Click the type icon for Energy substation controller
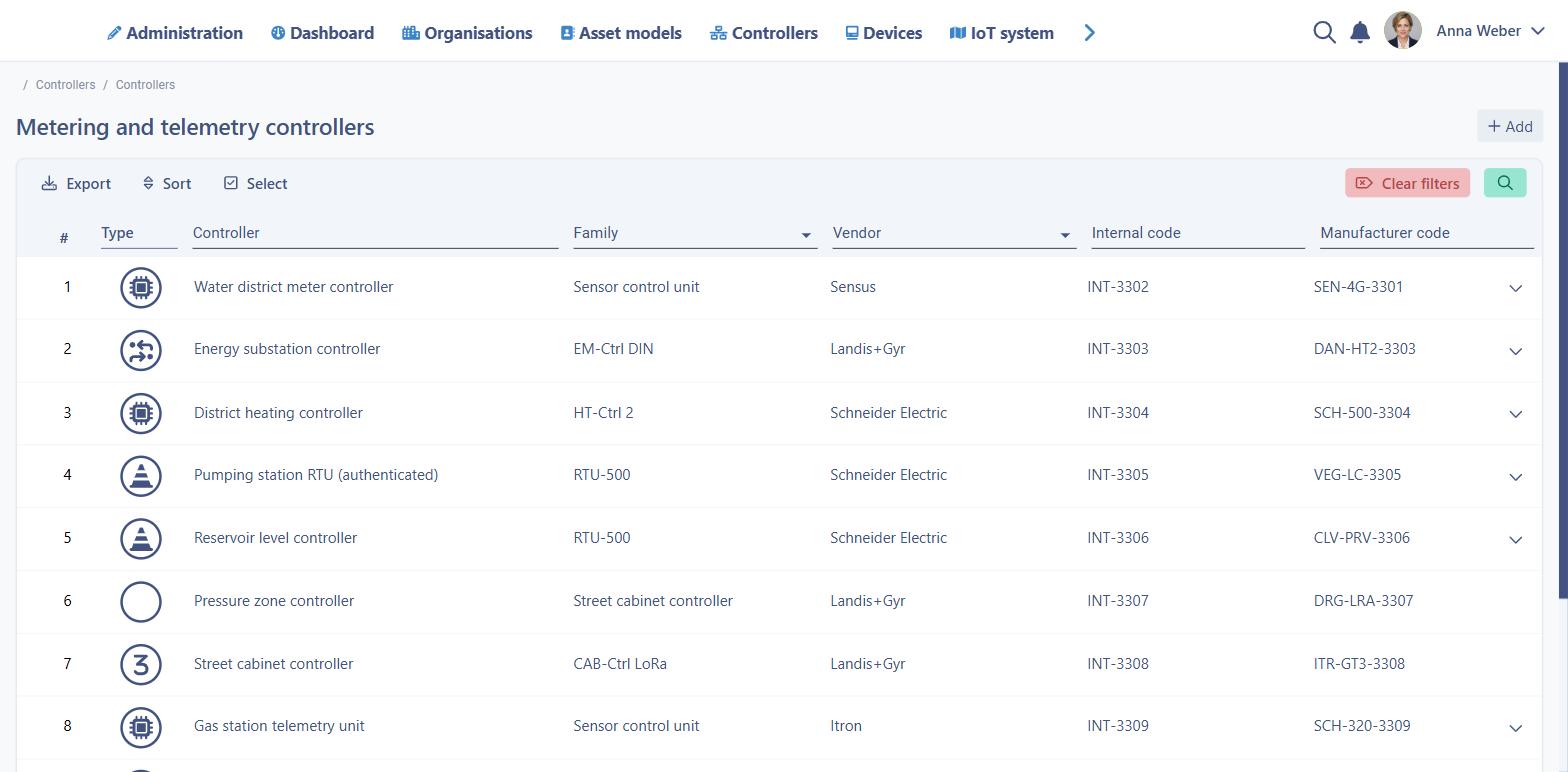The width and height of the screenshot is (1568, 772). click(x=141, y=350)
